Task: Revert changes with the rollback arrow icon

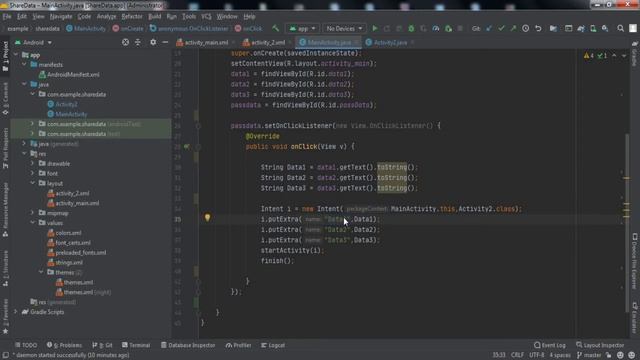Action: [x=538, y=29]
